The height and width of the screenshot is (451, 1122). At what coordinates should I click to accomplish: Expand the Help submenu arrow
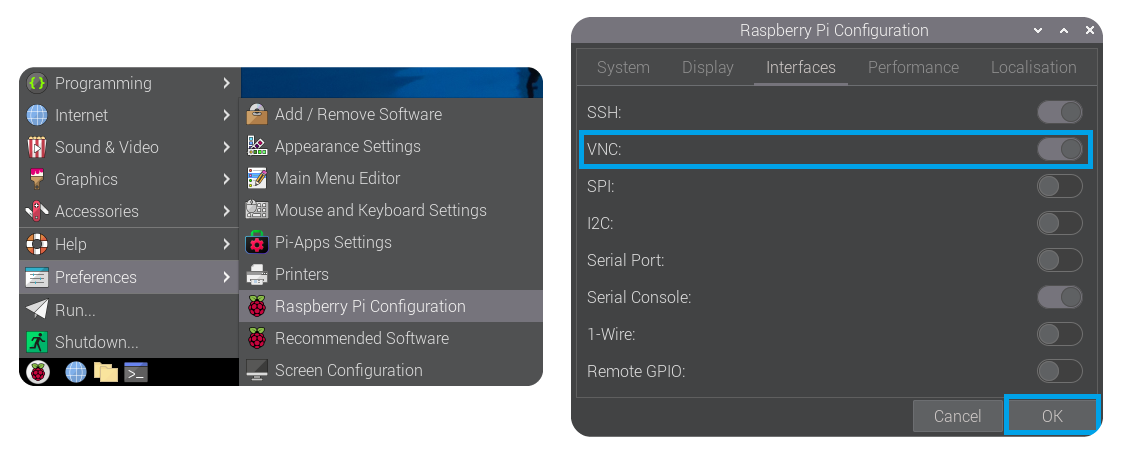click(226, 244)
